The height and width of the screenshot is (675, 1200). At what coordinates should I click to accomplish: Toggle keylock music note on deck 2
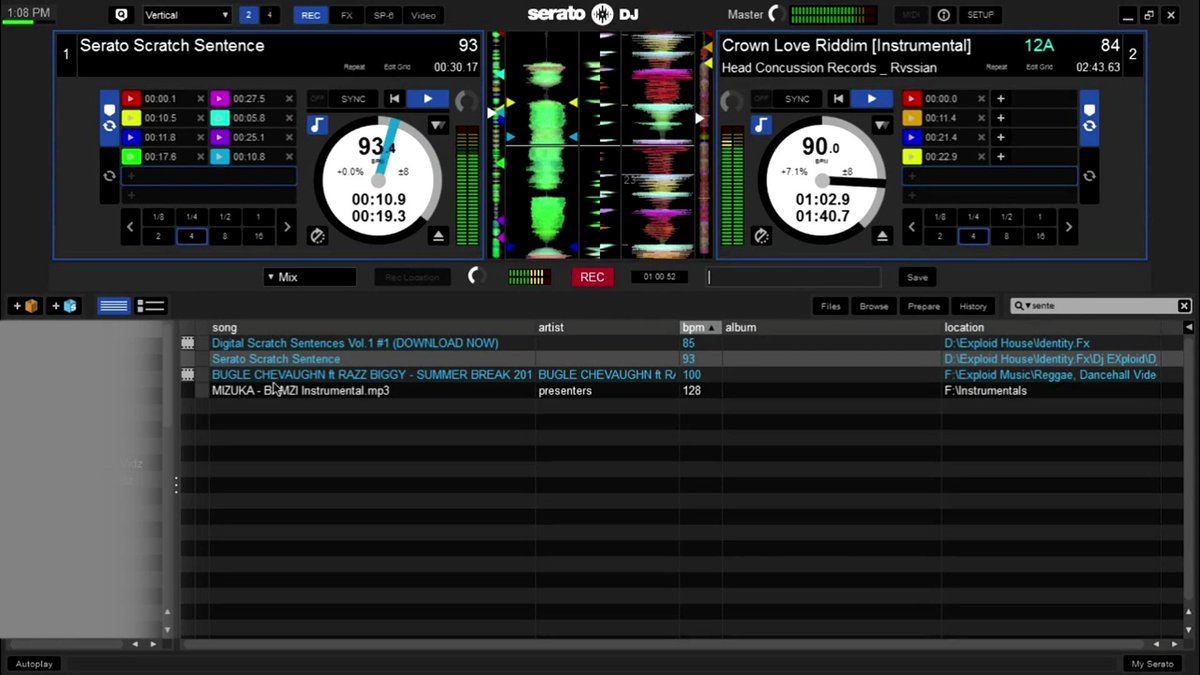click(761, 125)
